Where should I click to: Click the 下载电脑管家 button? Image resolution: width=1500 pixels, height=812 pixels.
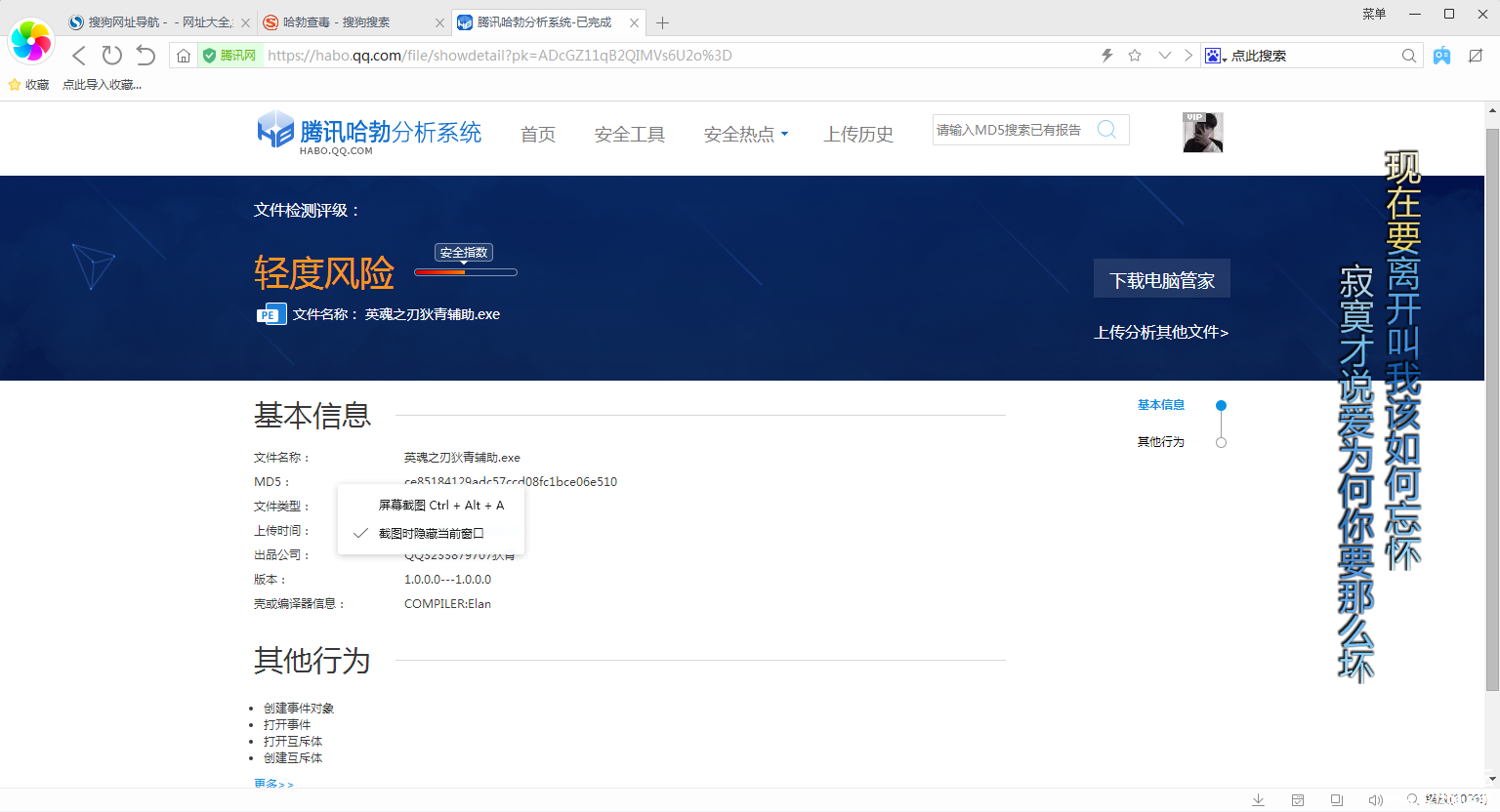(x=1162, y=280)
